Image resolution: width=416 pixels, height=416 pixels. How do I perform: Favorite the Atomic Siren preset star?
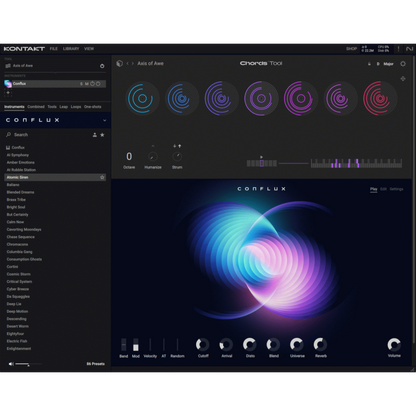[x=102, y=177]
